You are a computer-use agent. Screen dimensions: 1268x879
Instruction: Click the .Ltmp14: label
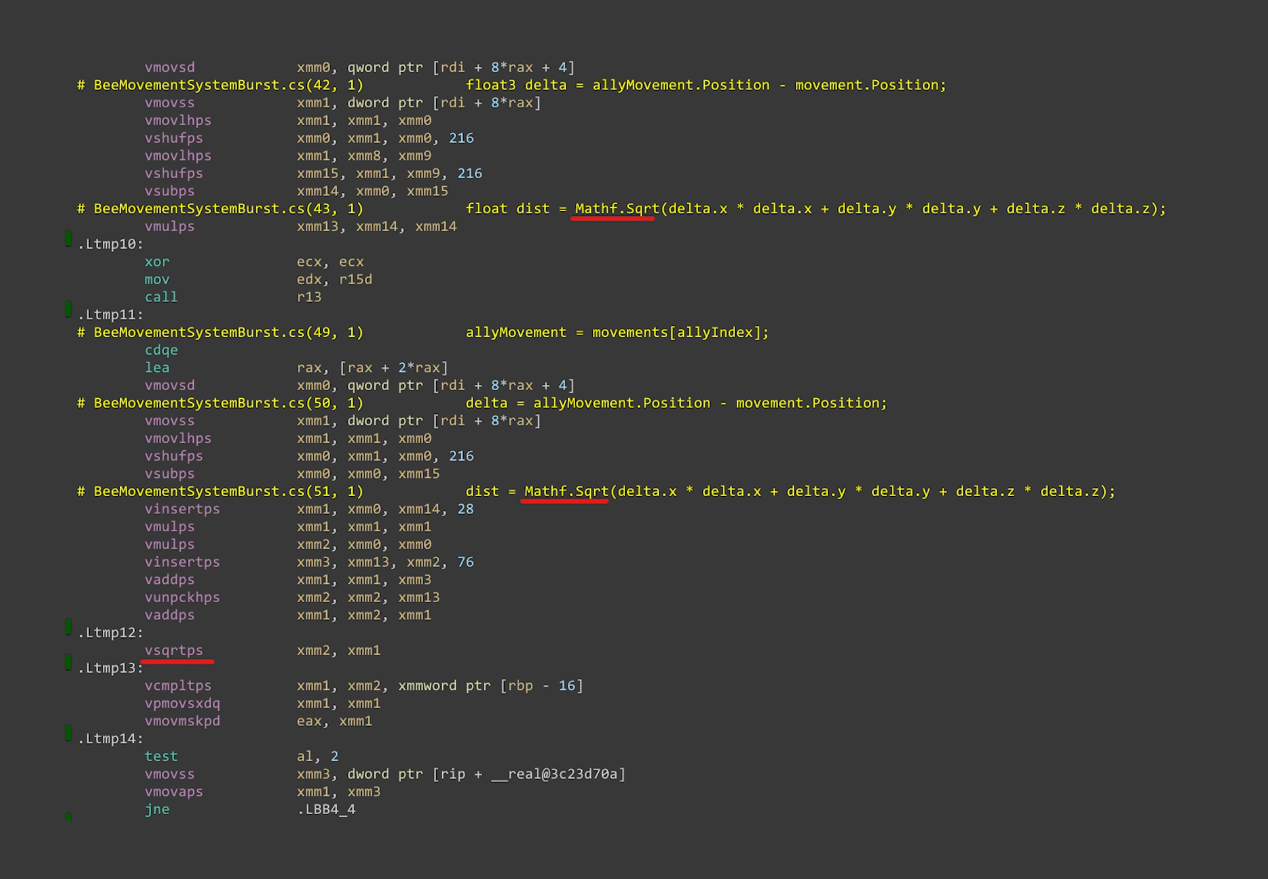(x=110, y=739)
